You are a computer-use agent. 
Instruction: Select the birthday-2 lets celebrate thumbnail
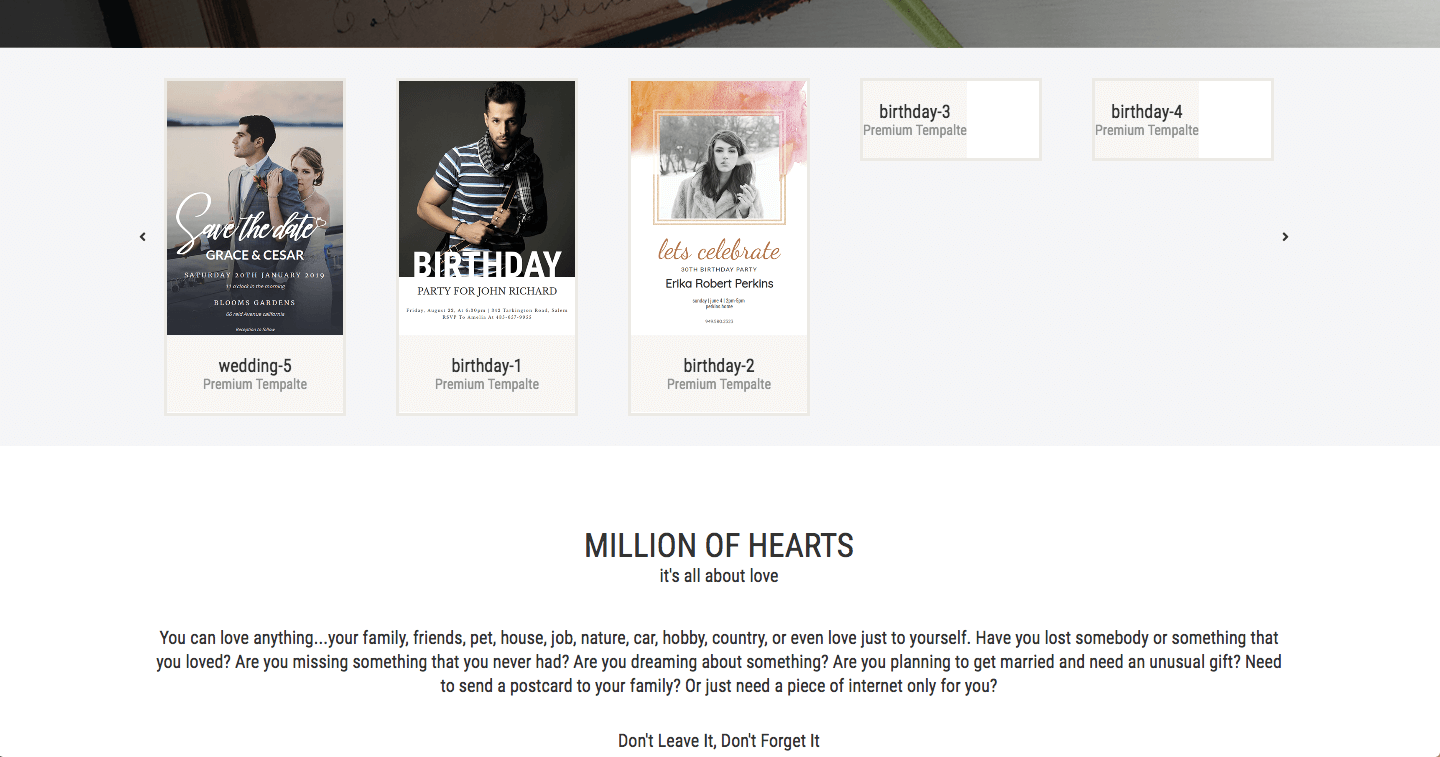point(719,208)
